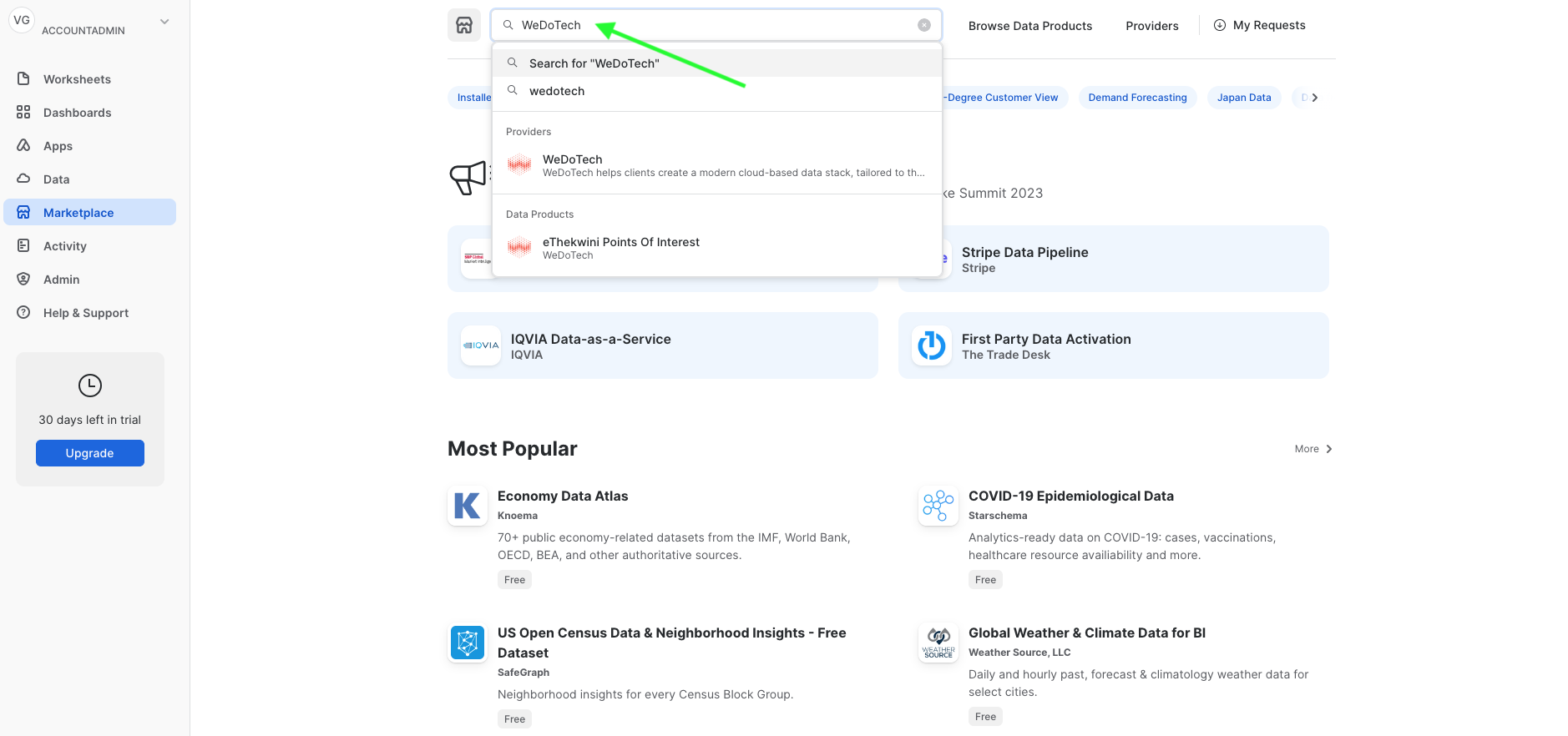The height and width of the screenshot is (736, 1568).
Task: Open eThekwini Points Of Interest data product
Action: point(717,248)
